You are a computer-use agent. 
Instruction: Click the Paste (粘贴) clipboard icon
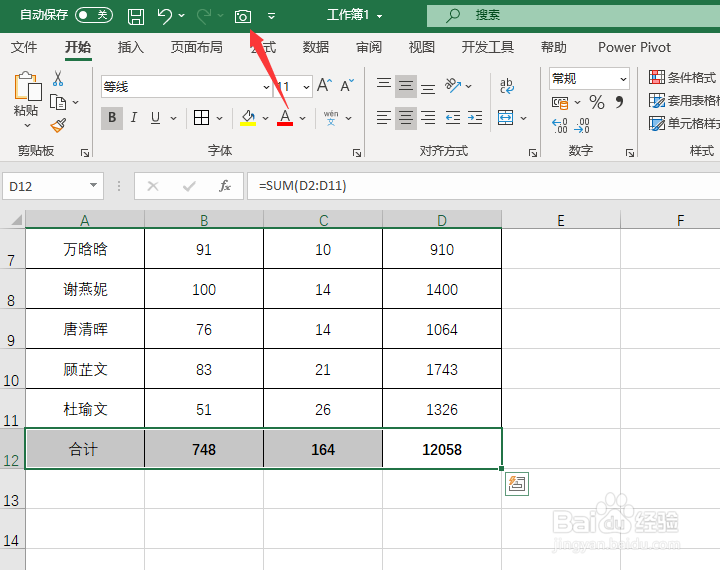pyautogui.click(x=27, y=86)
